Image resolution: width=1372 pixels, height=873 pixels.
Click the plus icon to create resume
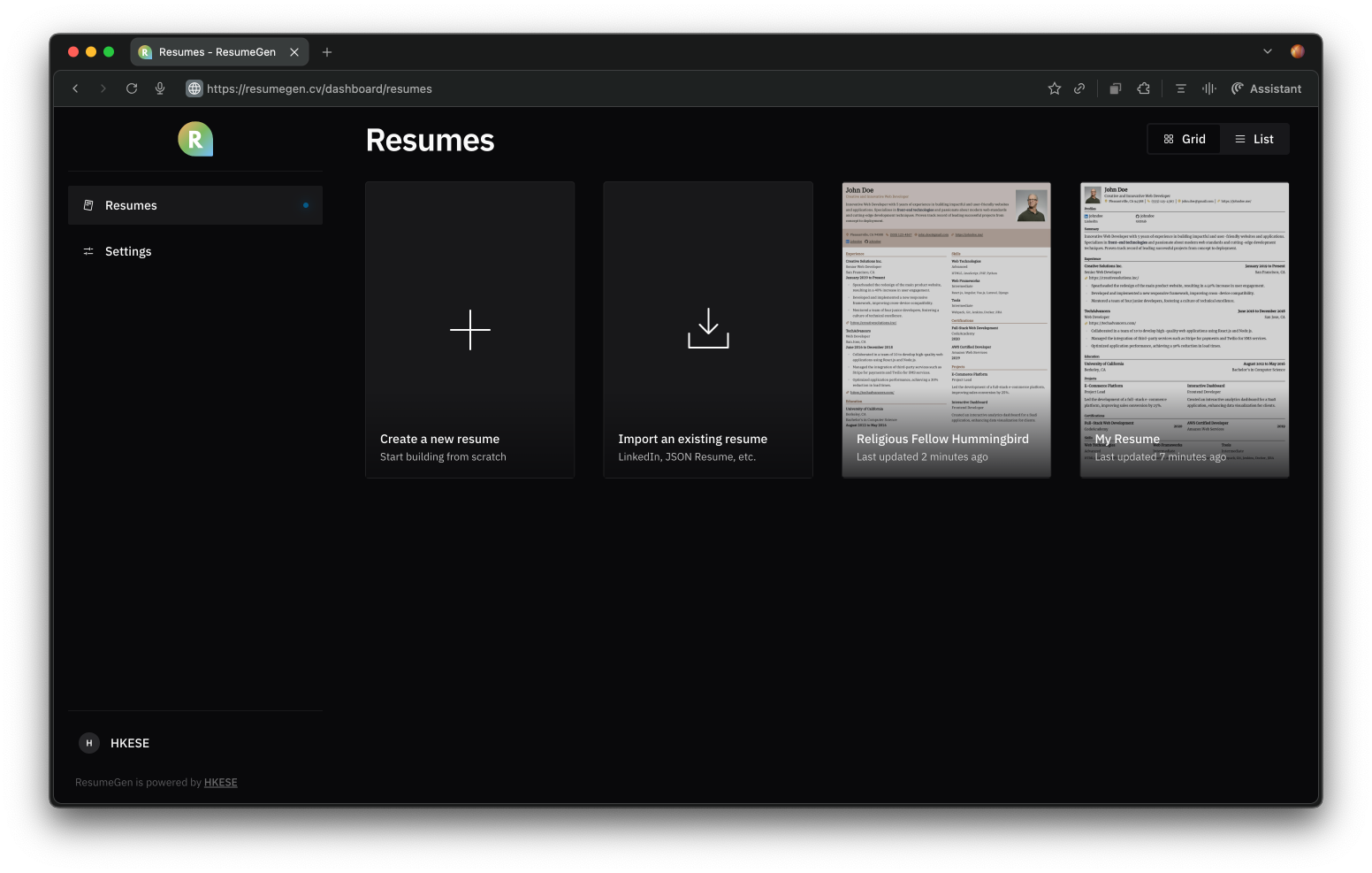point(469,330)
